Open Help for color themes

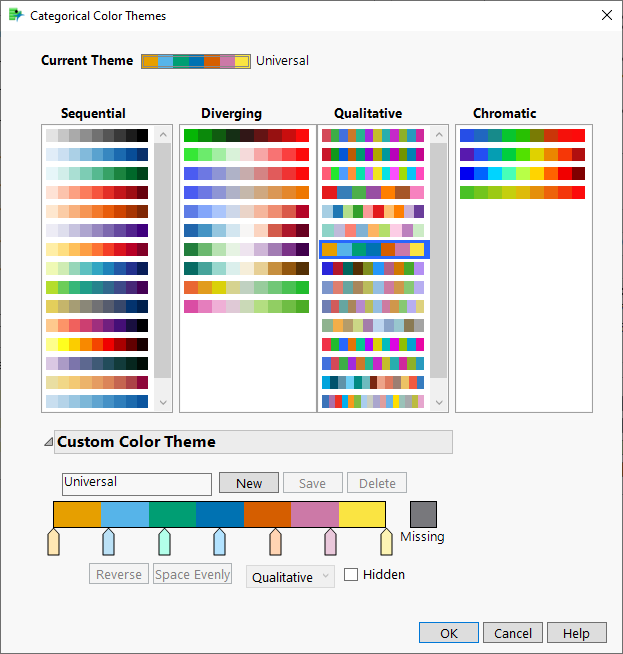[x=576, y=633]
